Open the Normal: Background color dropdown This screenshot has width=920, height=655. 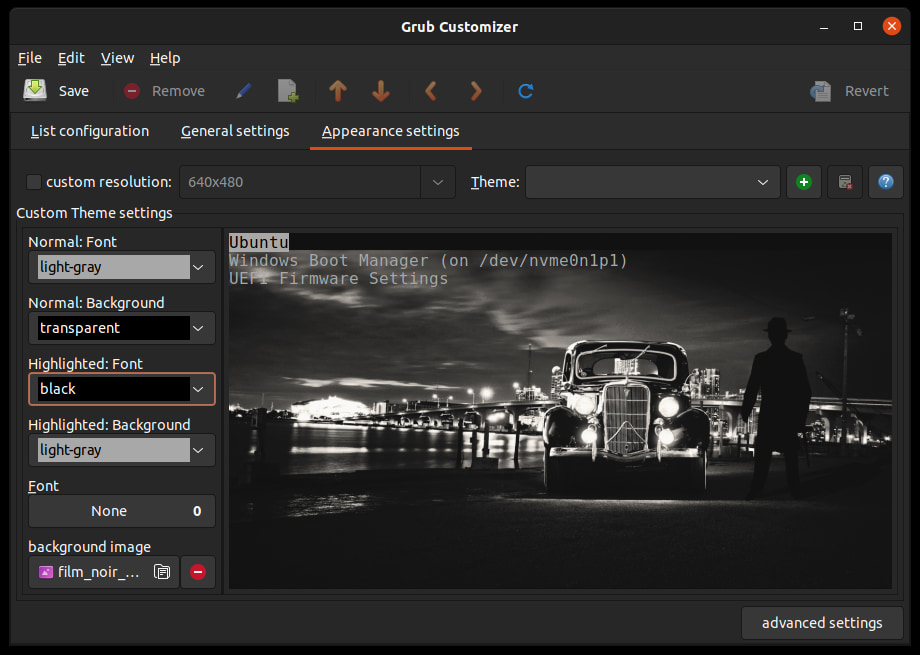click(122, 328)
